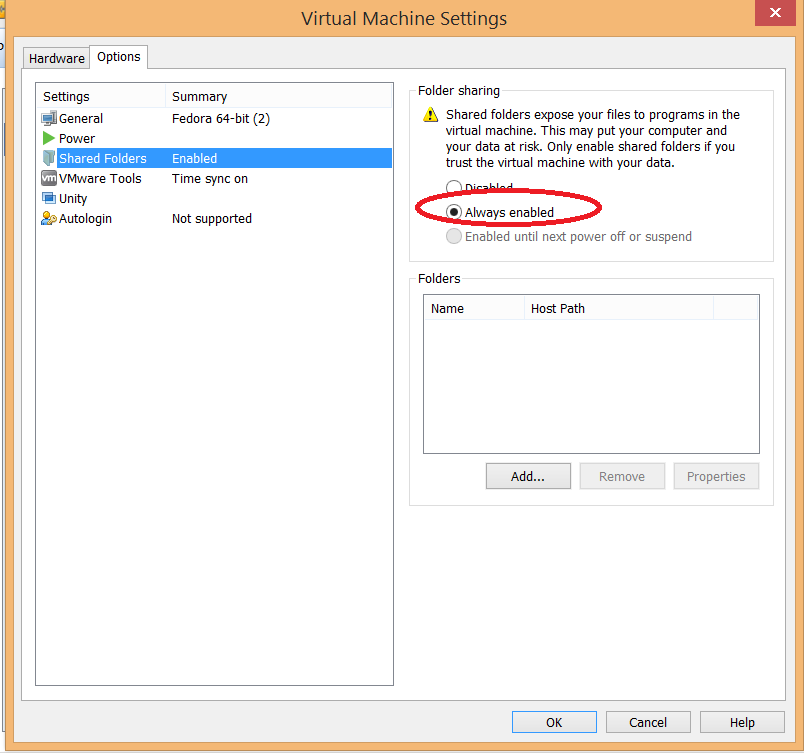Image resolution: width=804 pixels, height=753 pixels.
Task: Click the Remove folder button
Action: coord(622,476)
